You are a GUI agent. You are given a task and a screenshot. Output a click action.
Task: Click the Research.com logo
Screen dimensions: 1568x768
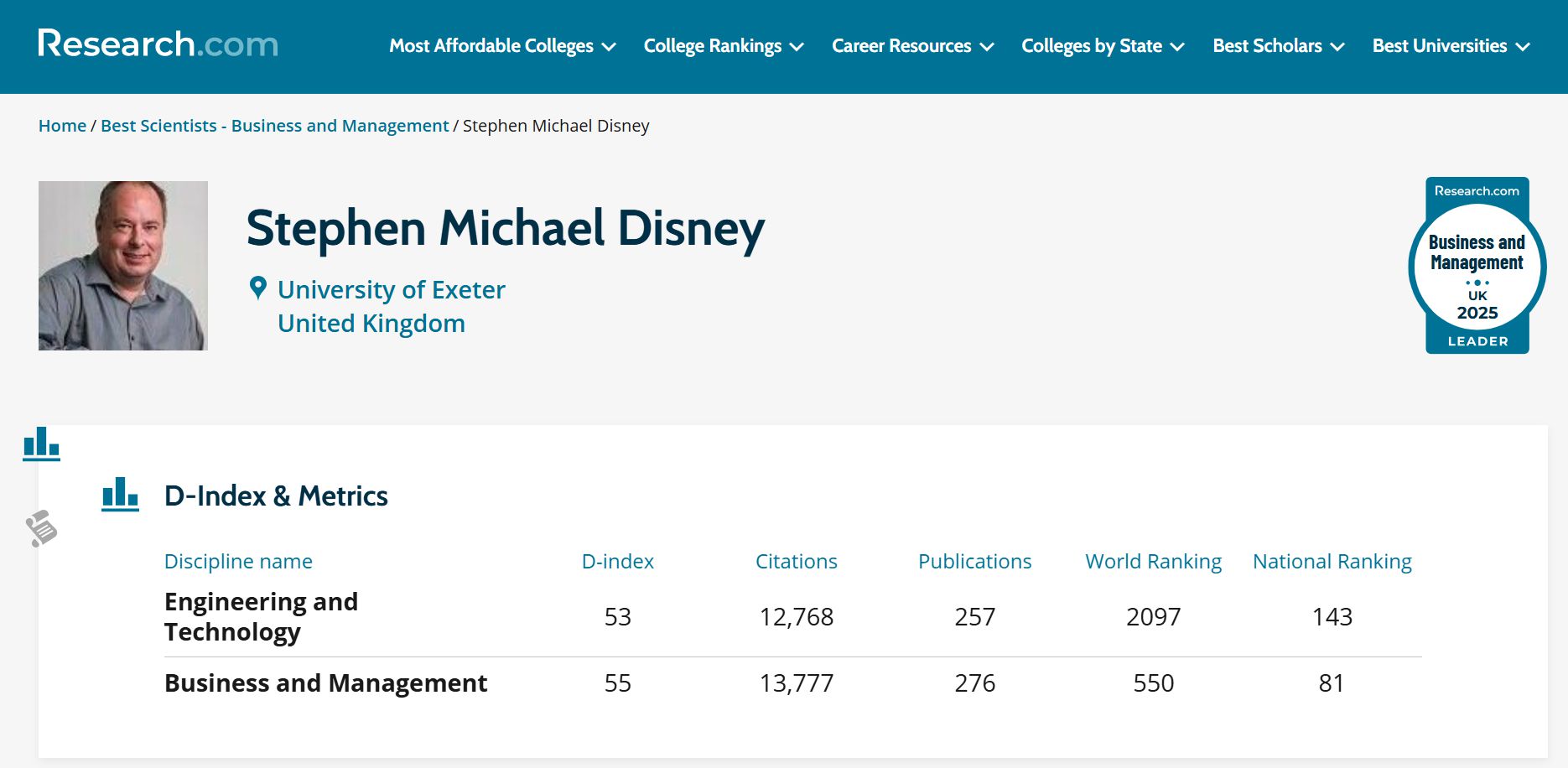point(158,44)
